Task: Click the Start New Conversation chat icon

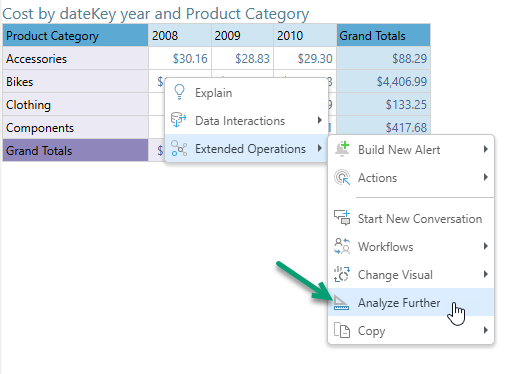Action: (342, 218)
